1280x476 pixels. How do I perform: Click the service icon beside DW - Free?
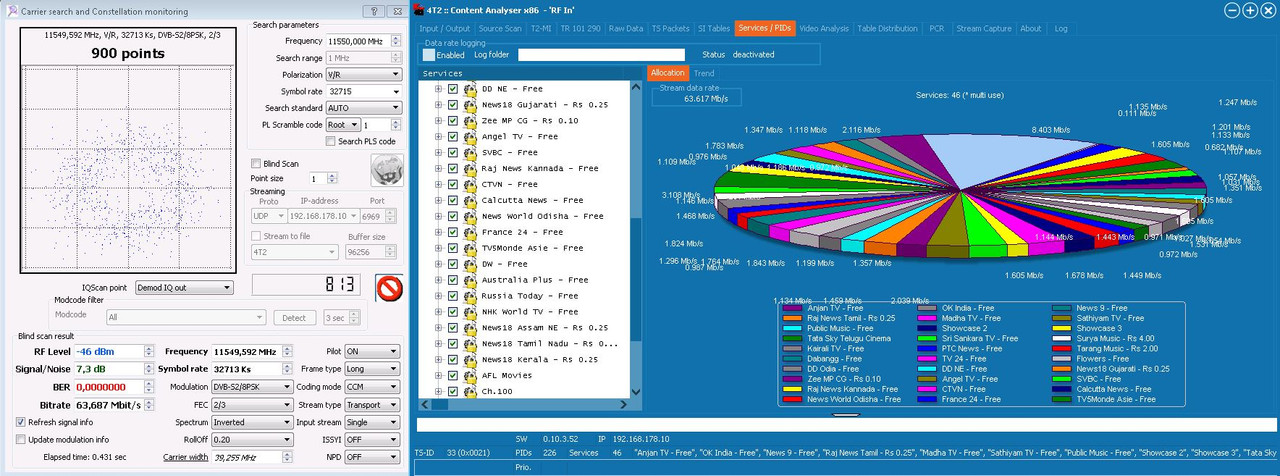pos(470,265)
